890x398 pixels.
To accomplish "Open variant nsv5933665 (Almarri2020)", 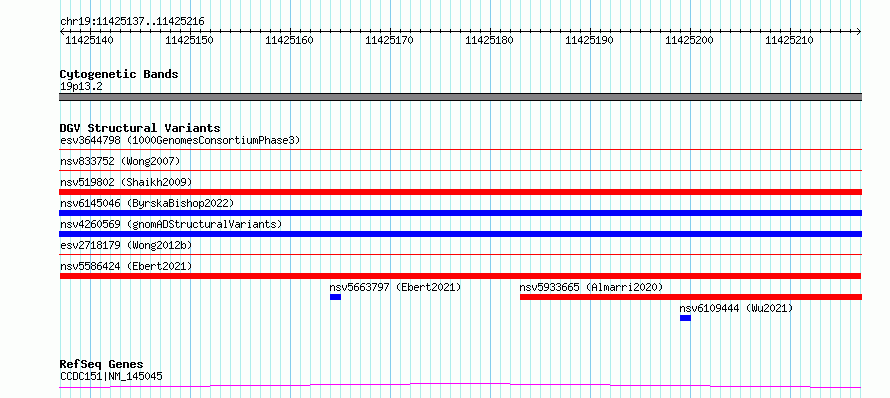I will [x=591, y=287].
